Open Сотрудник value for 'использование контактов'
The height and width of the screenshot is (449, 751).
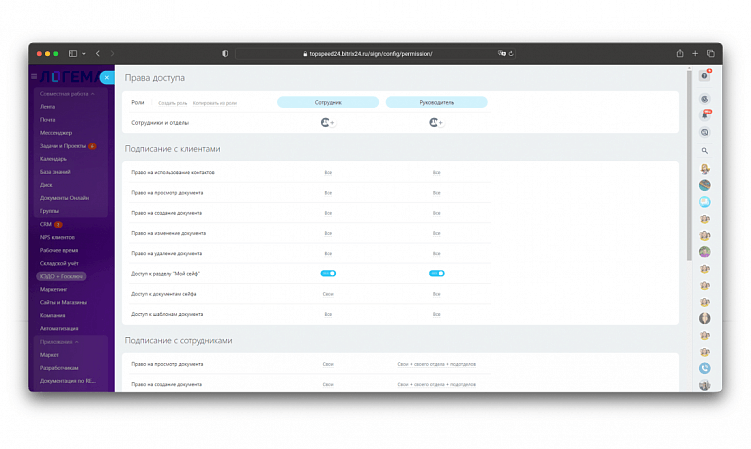pos(328,173)
